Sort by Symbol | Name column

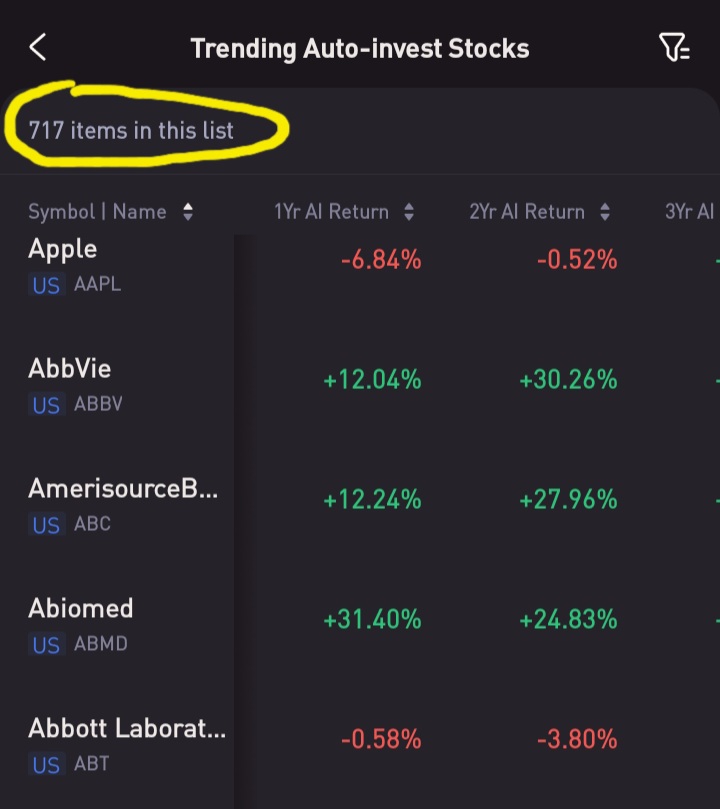coord(110,212)
